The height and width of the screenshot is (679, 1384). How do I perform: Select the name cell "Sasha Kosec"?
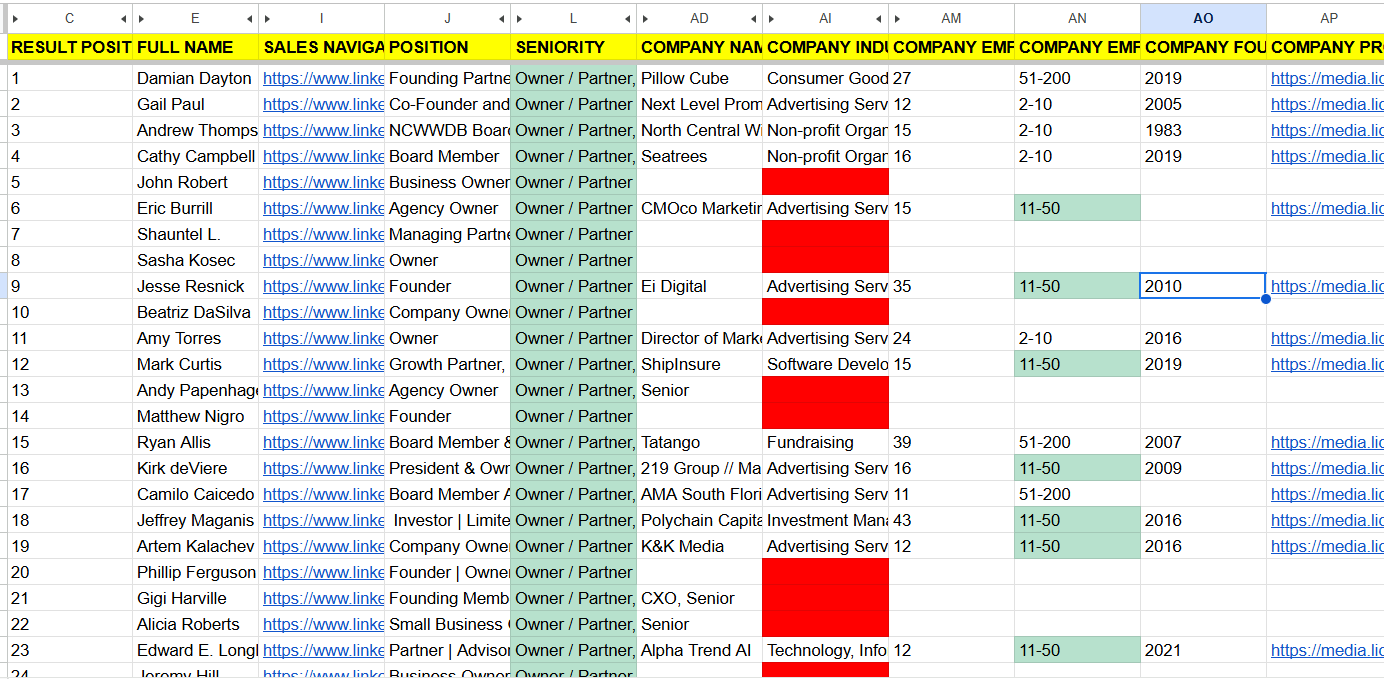(x=195, y=260)
